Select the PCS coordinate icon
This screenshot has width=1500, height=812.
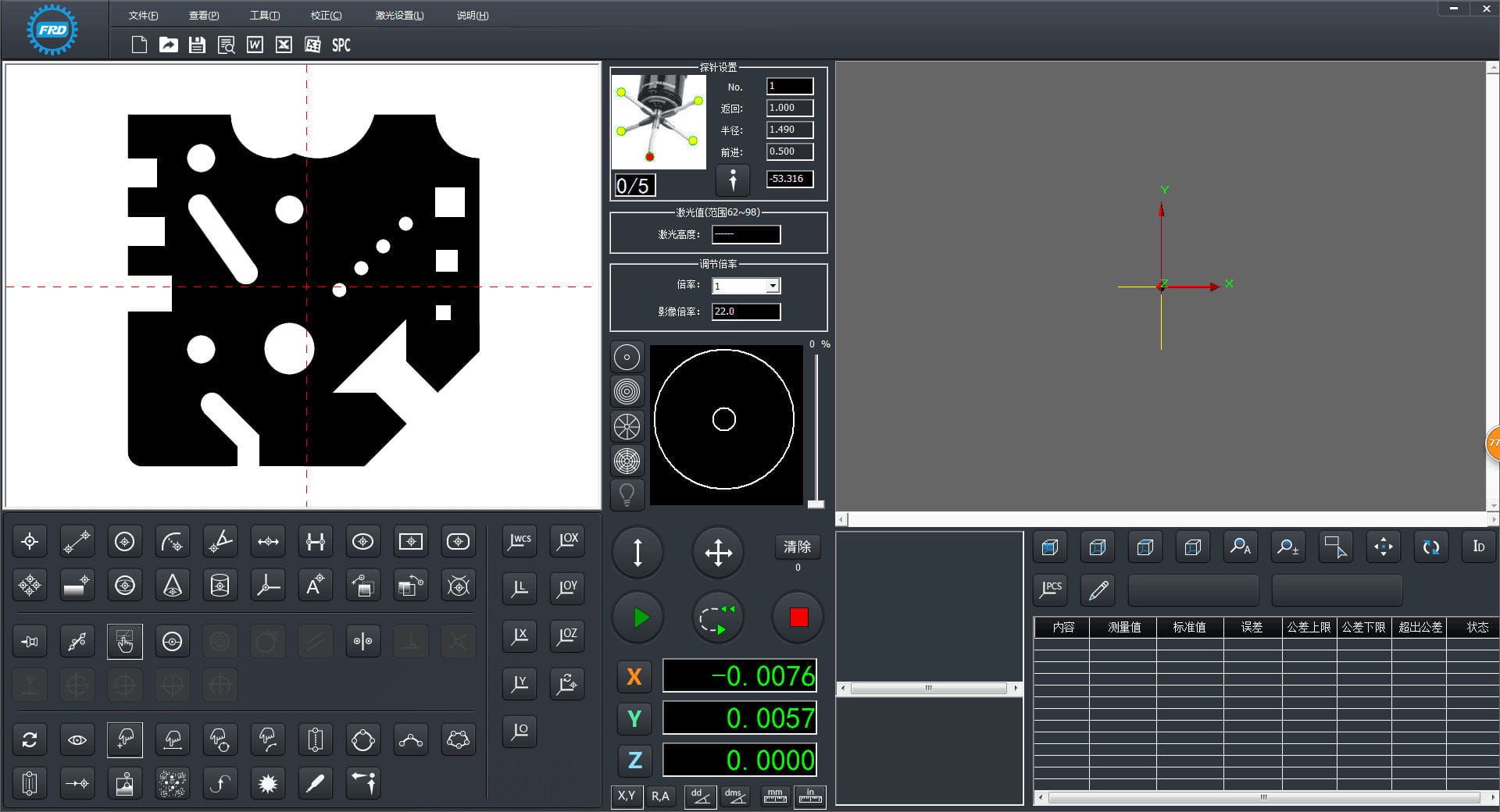click(1049, 590)
